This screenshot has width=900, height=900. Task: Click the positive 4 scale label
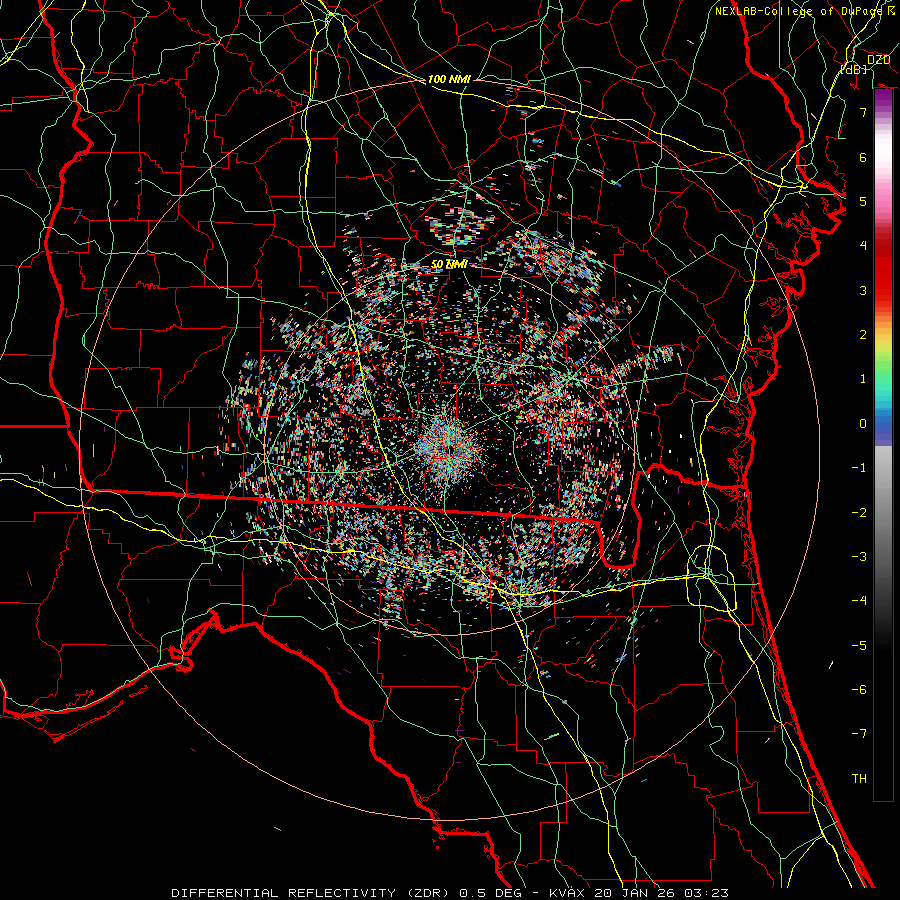pos(863,246)
